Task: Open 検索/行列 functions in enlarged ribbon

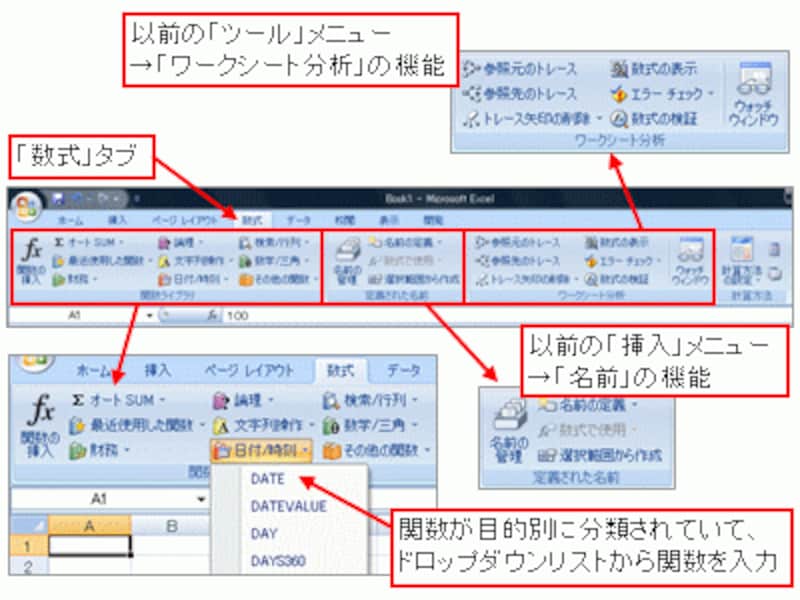Action: pos(371,401)
